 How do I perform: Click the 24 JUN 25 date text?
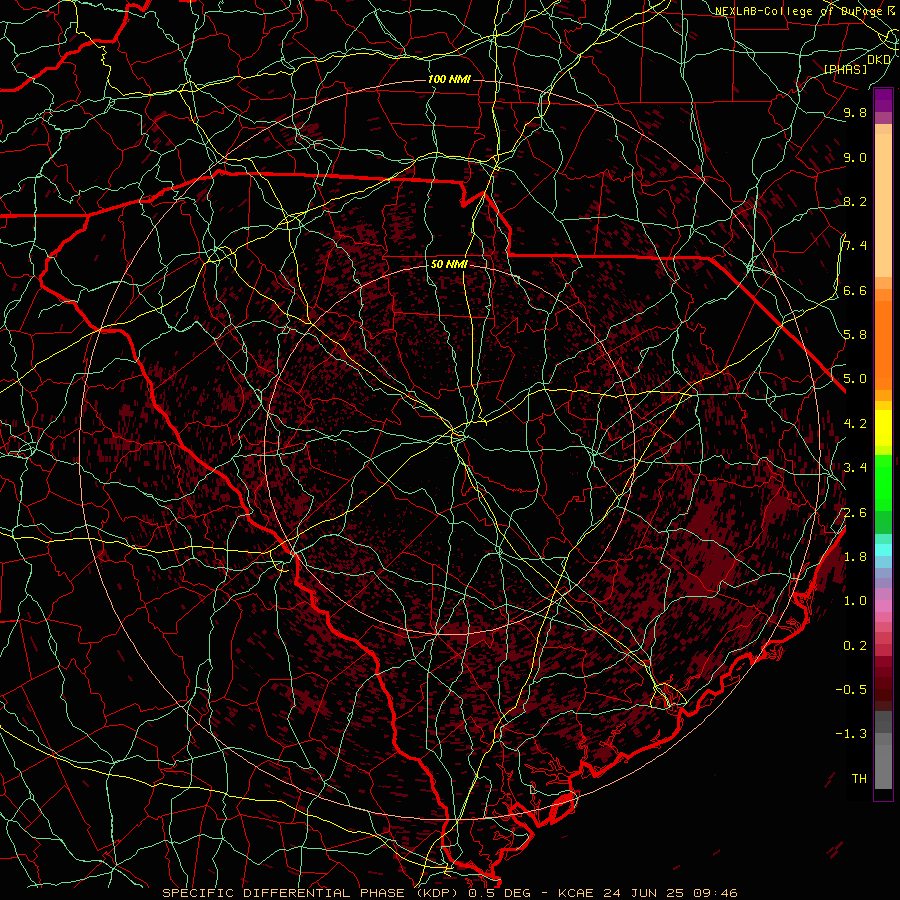644,893
